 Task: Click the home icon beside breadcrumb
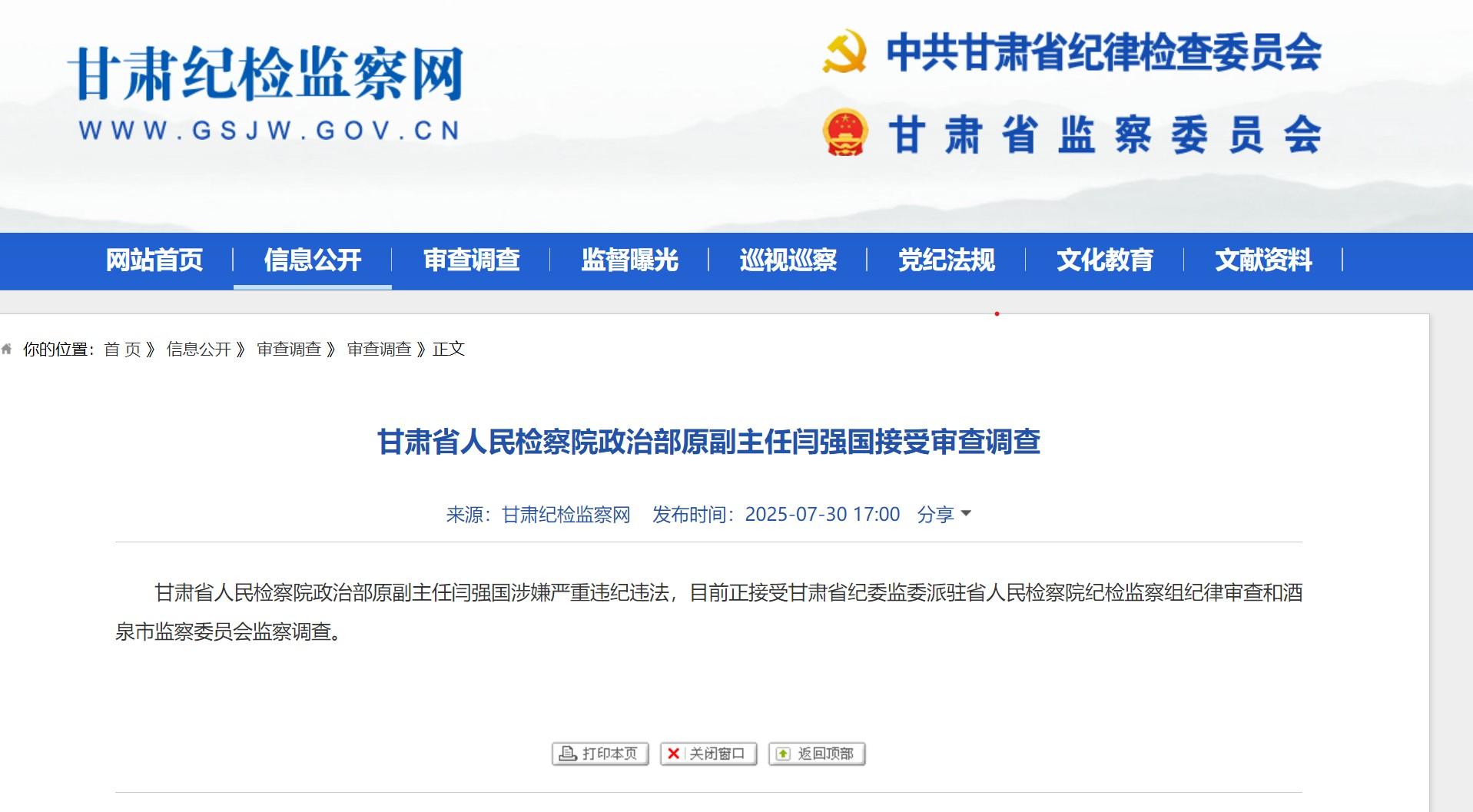coord(7,350)
